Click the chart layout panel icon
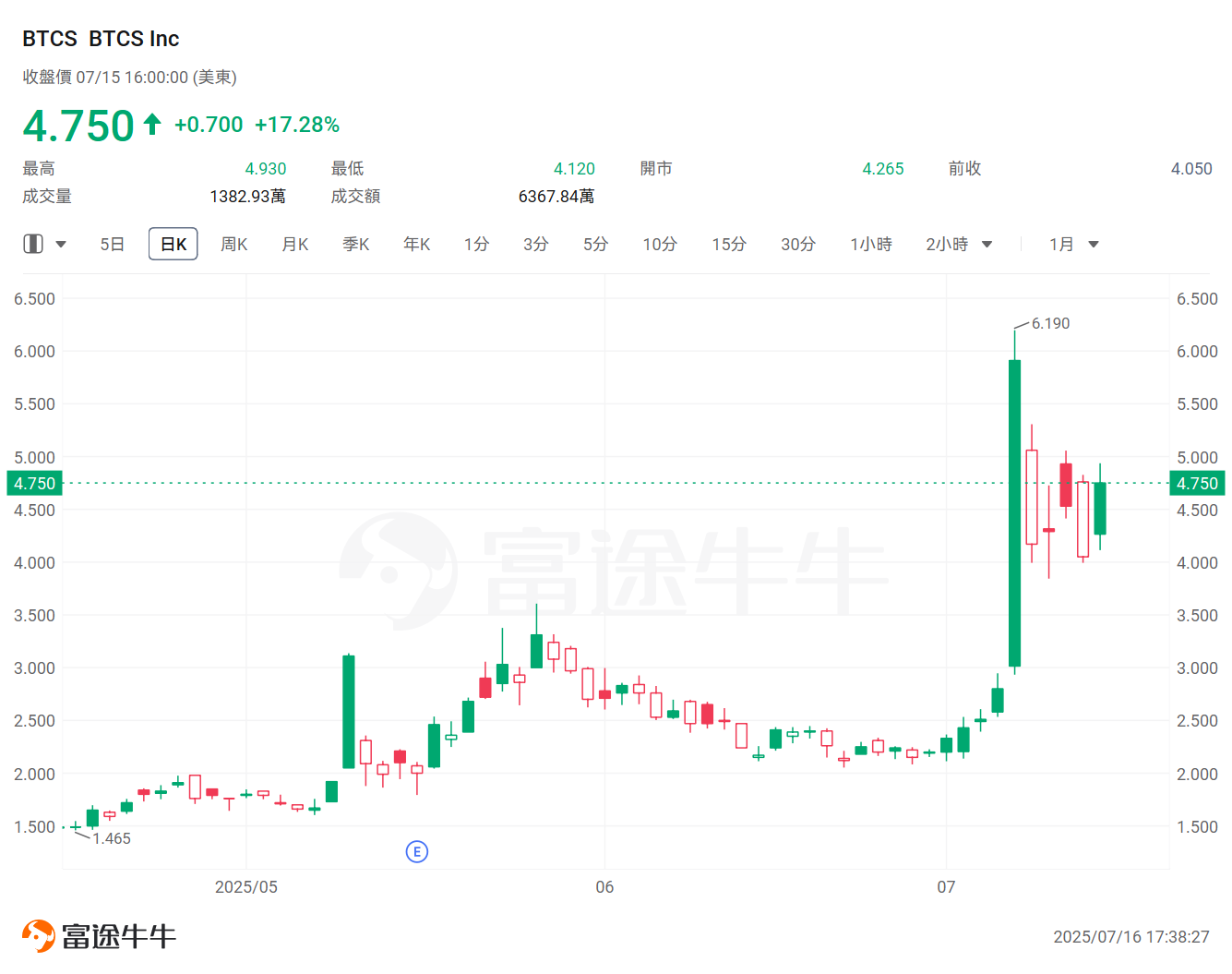The width and height of the screenshot is (1232, 974). pyautogui.click(x=33, y=244)
